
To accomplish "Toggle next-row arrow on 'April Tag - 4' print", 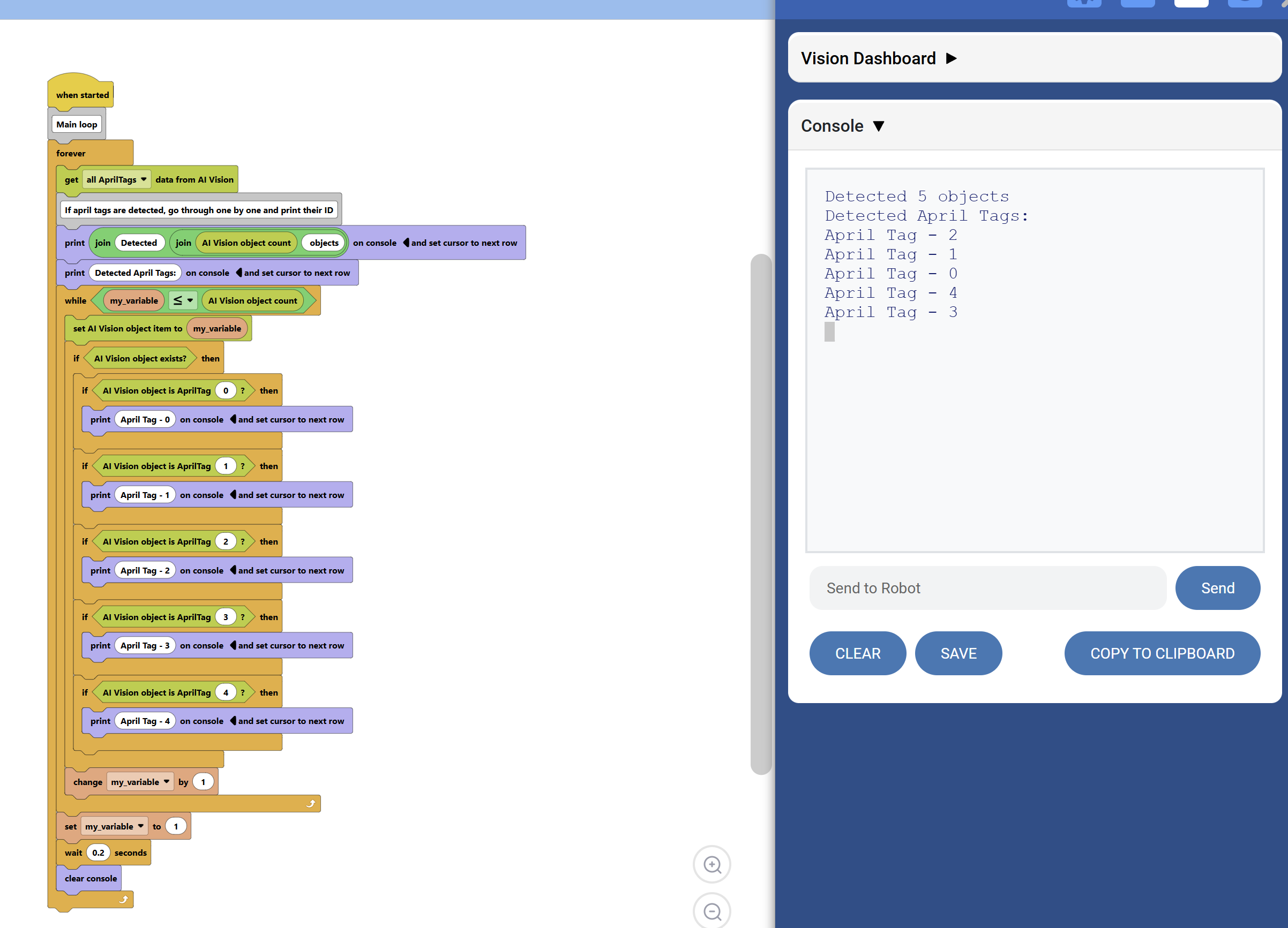I will 233,721.
